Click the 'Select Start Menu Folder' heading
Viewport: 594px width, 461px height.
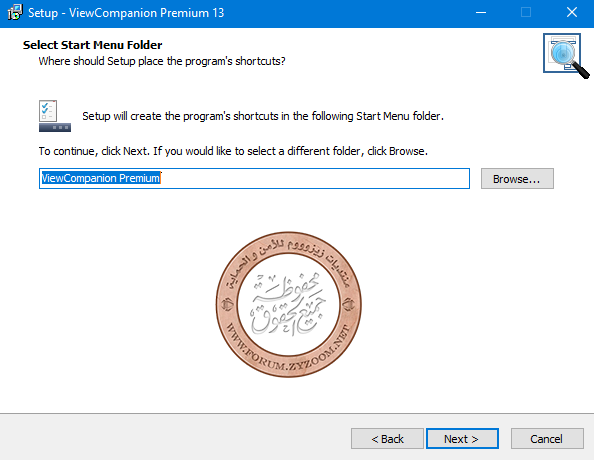(92, 45)
